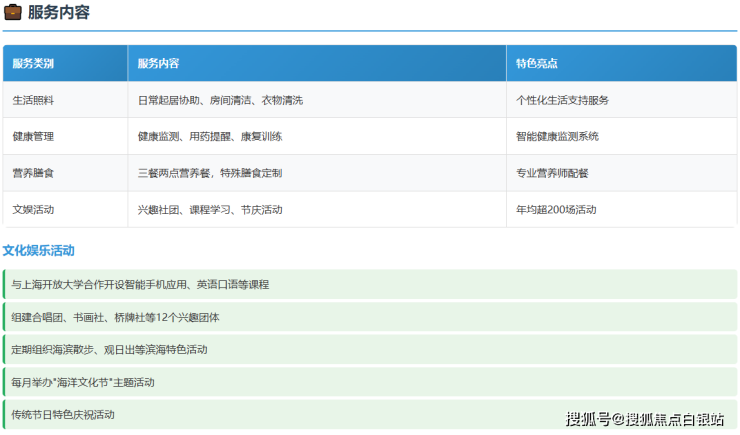Viewport: 740px width, 435px height.
Task: Click the 特色亮点 column header
Action: coord(537,63)
